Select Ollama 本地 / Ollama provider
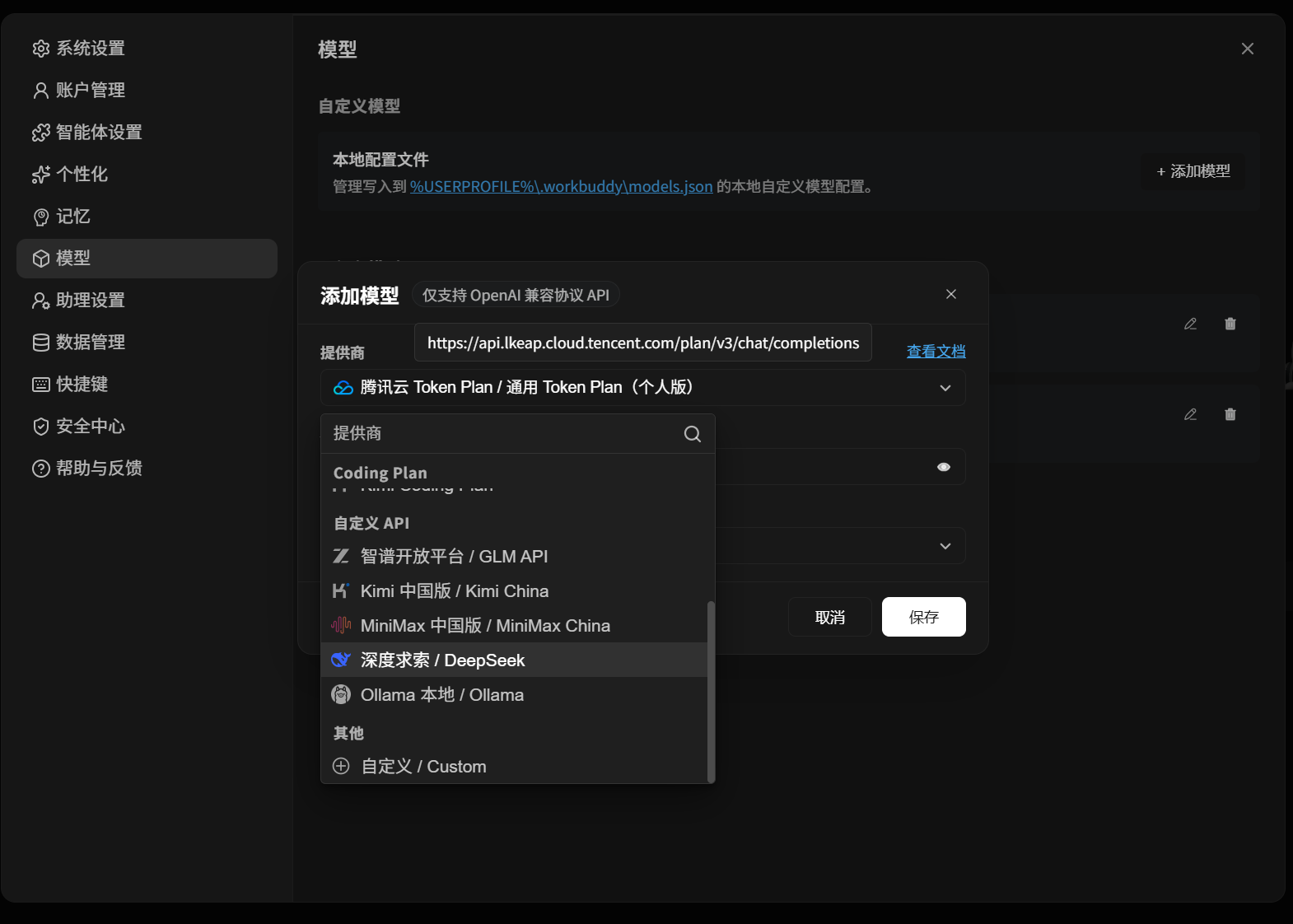Image resolution: width=1293 pixels, height=924 pixels. pos(514,695)
